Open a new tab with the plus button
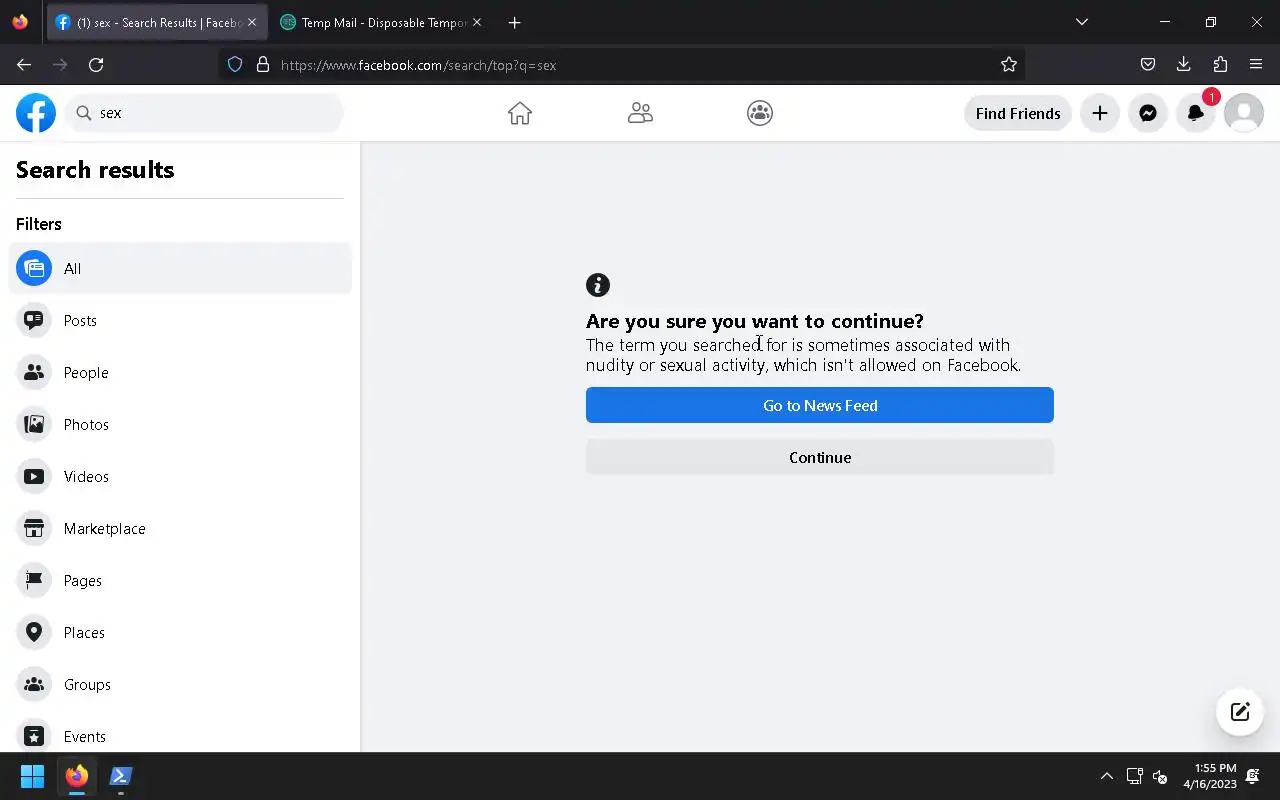 coord(514,22)
